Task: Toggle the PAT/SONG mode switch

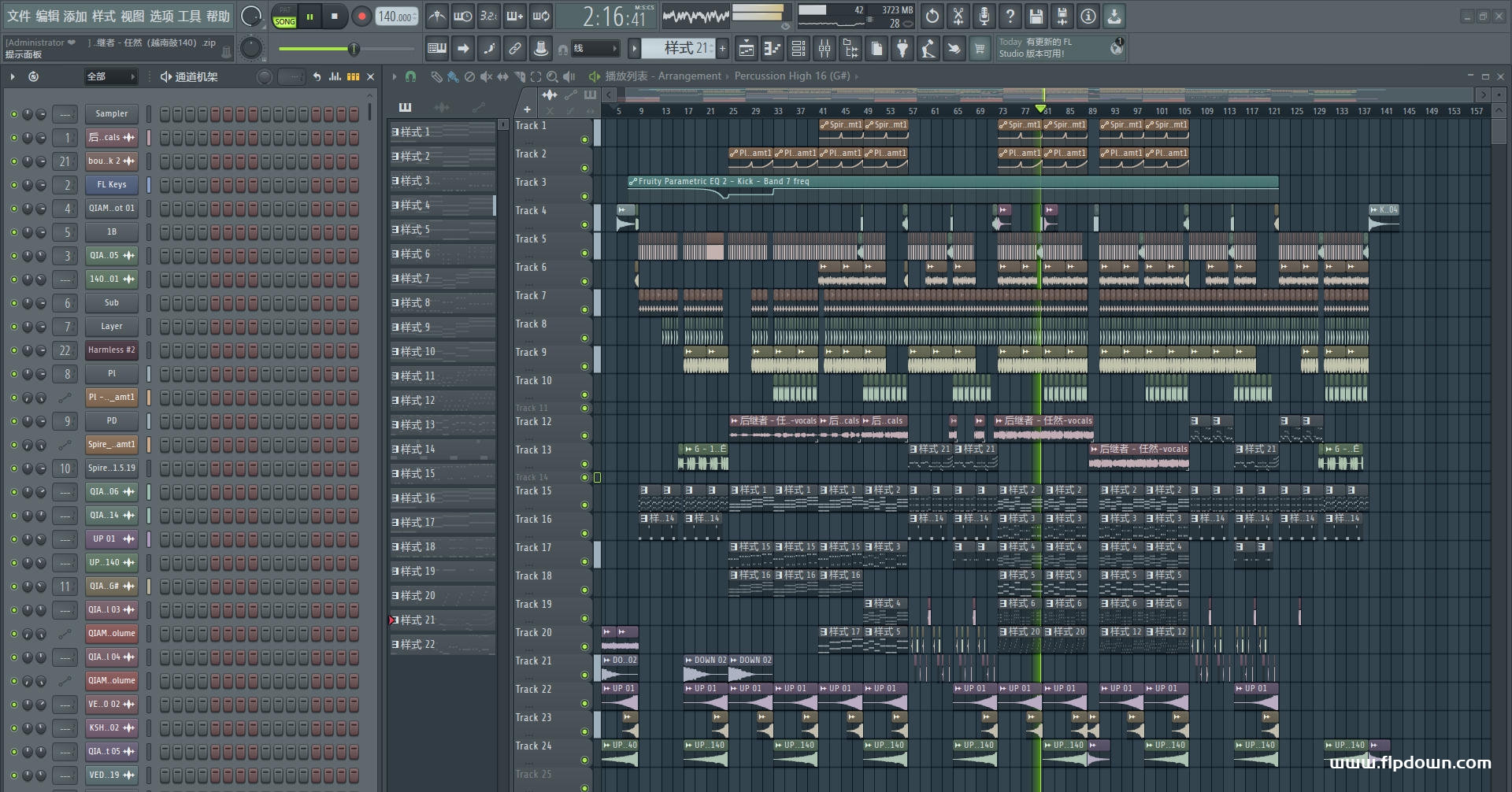Action: pyautogui.click(x=284, y=17)
